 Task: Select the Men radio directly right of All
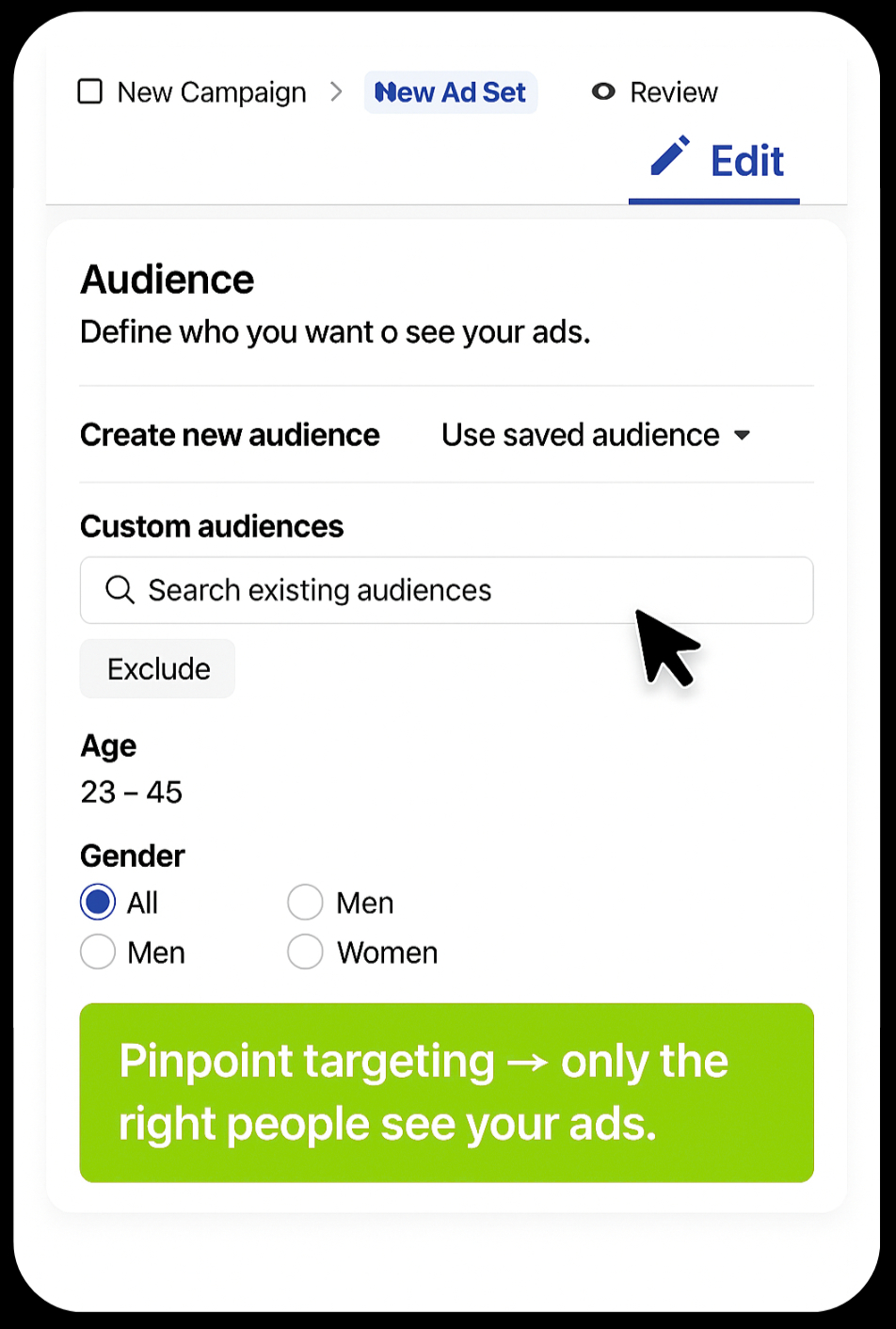pyautogui.click(x=305, y=902)
